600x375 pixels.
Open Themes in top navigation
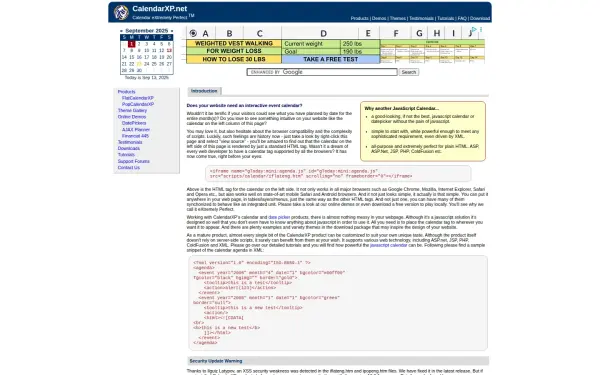(398, 18)
